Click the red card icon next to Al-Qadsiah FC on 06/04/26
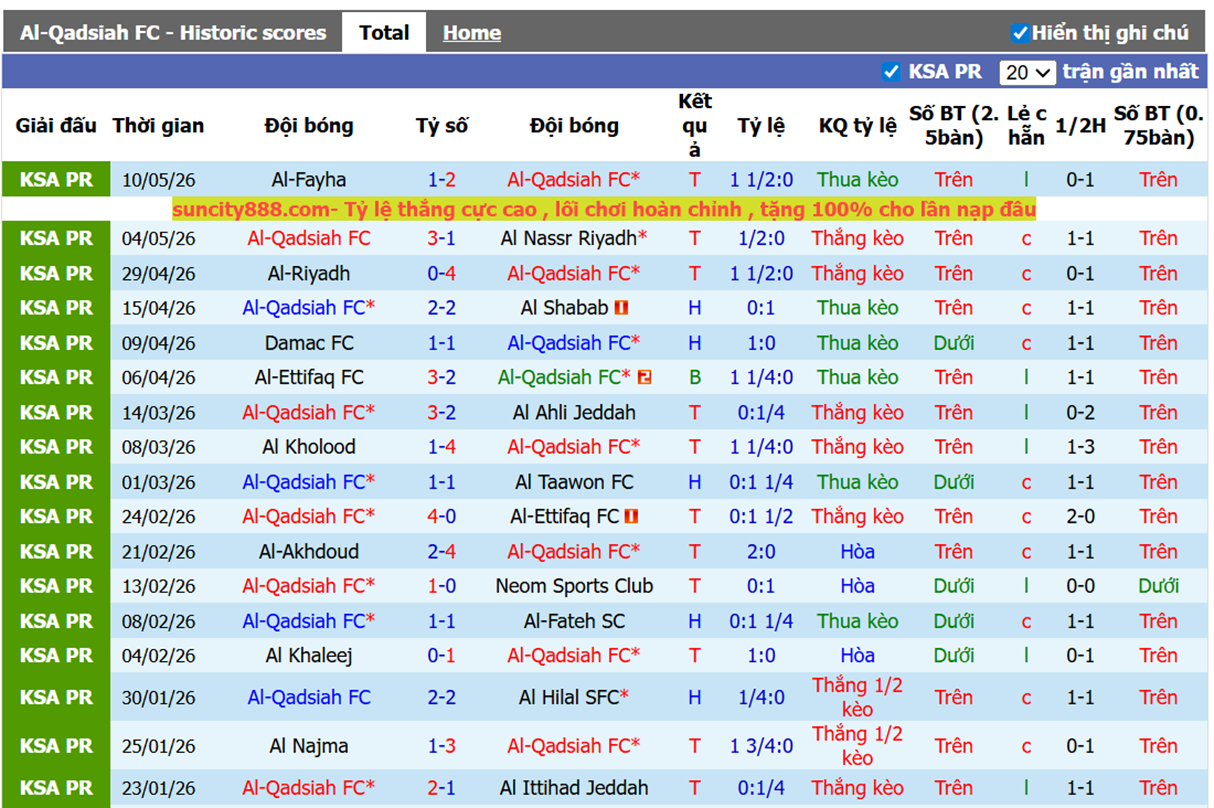The width and height of the screenshot is (1214, 808). [644, 377]
